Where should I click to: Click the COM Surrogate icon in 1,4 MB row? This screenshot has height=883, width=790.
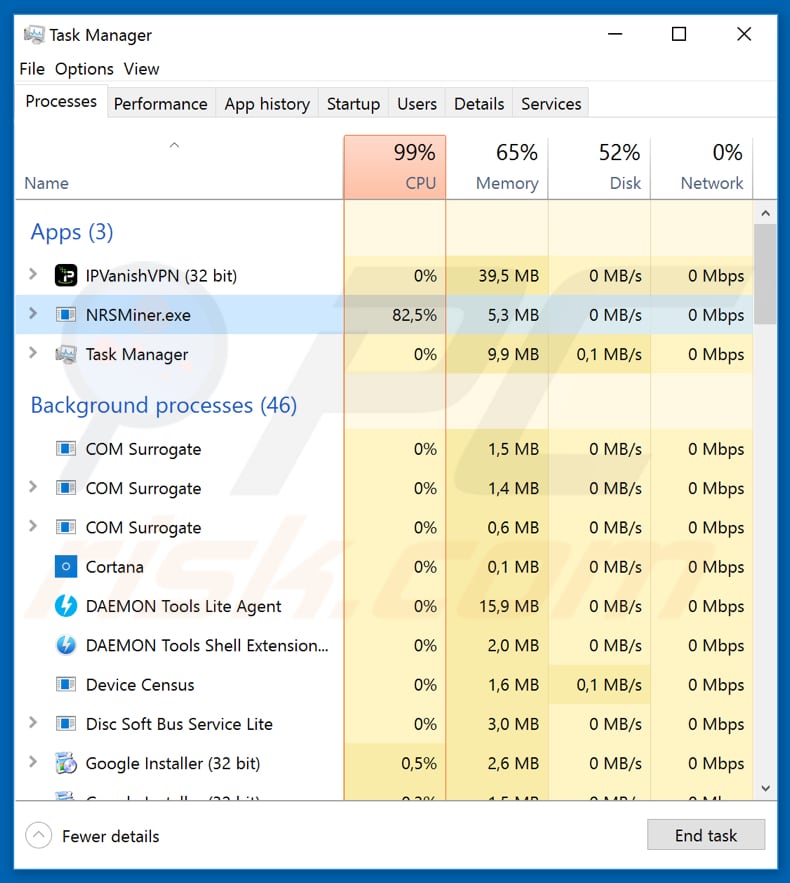[x=66, y=488]
